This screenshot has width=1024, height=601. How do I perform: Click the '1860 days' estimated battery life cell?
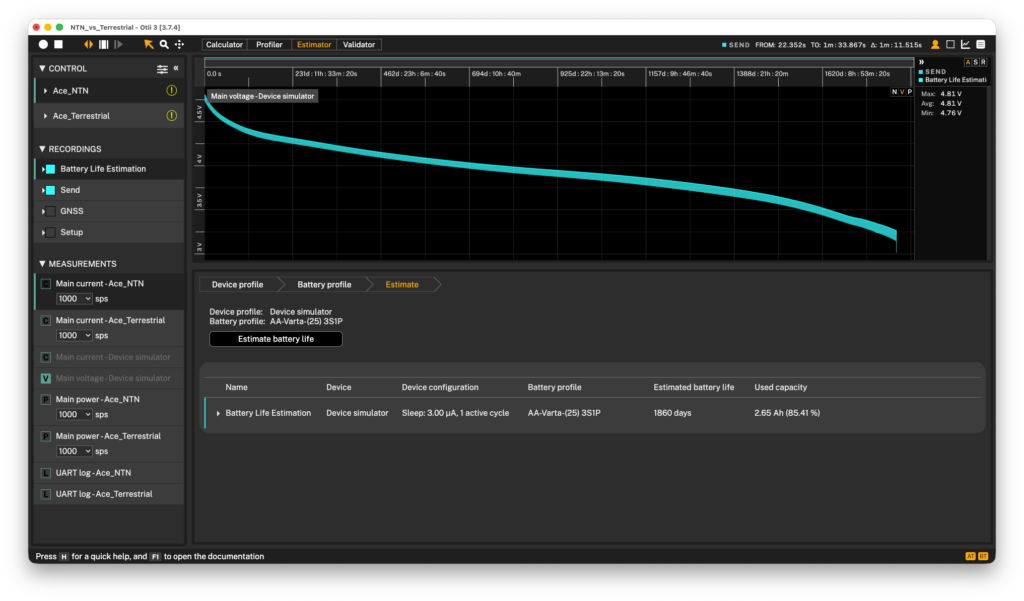(x=672, y=413)
